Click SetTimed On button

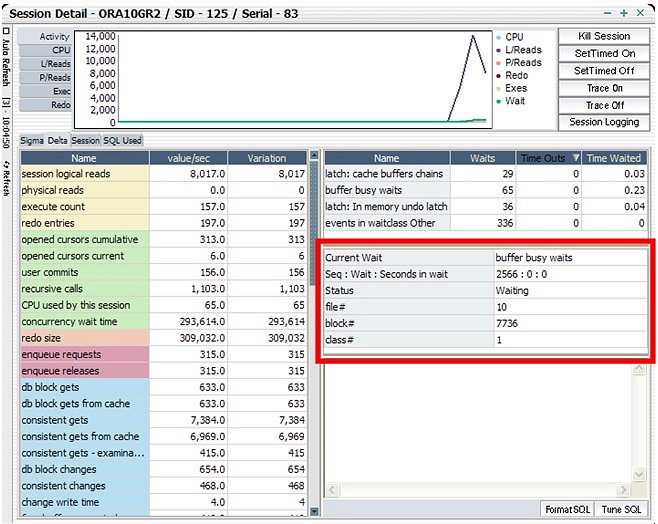tap(604, 54)
